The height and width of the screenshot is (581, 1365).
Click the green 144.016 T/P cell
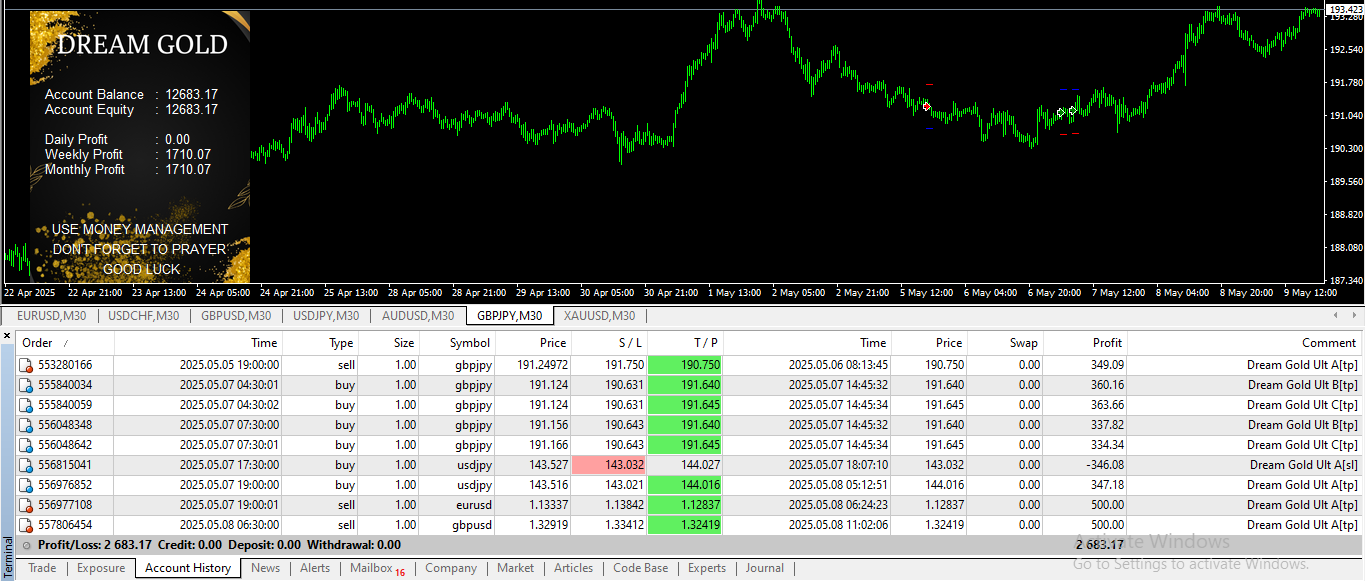685,485
